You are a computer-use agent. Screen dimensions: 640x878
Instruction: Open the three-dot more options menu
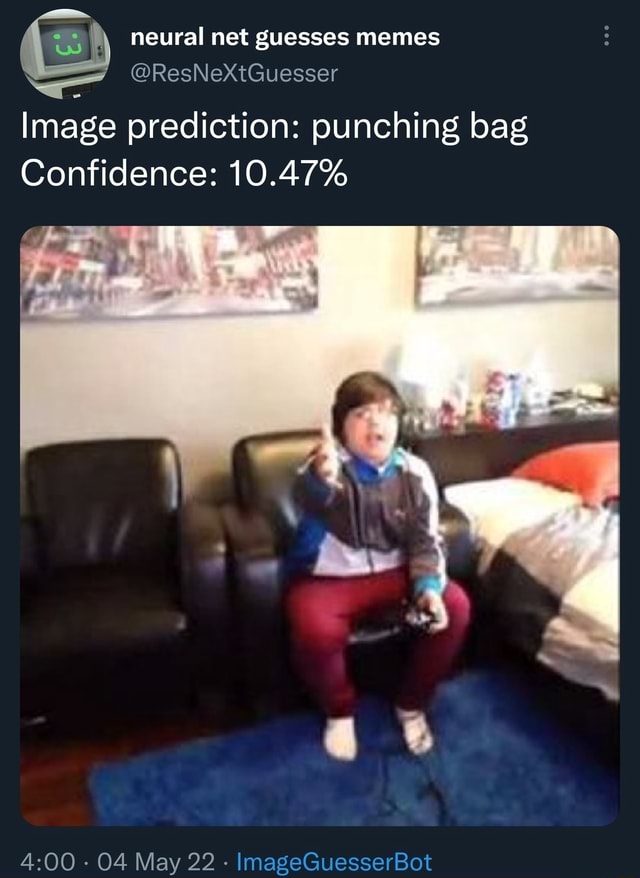[x=606, y=36]
